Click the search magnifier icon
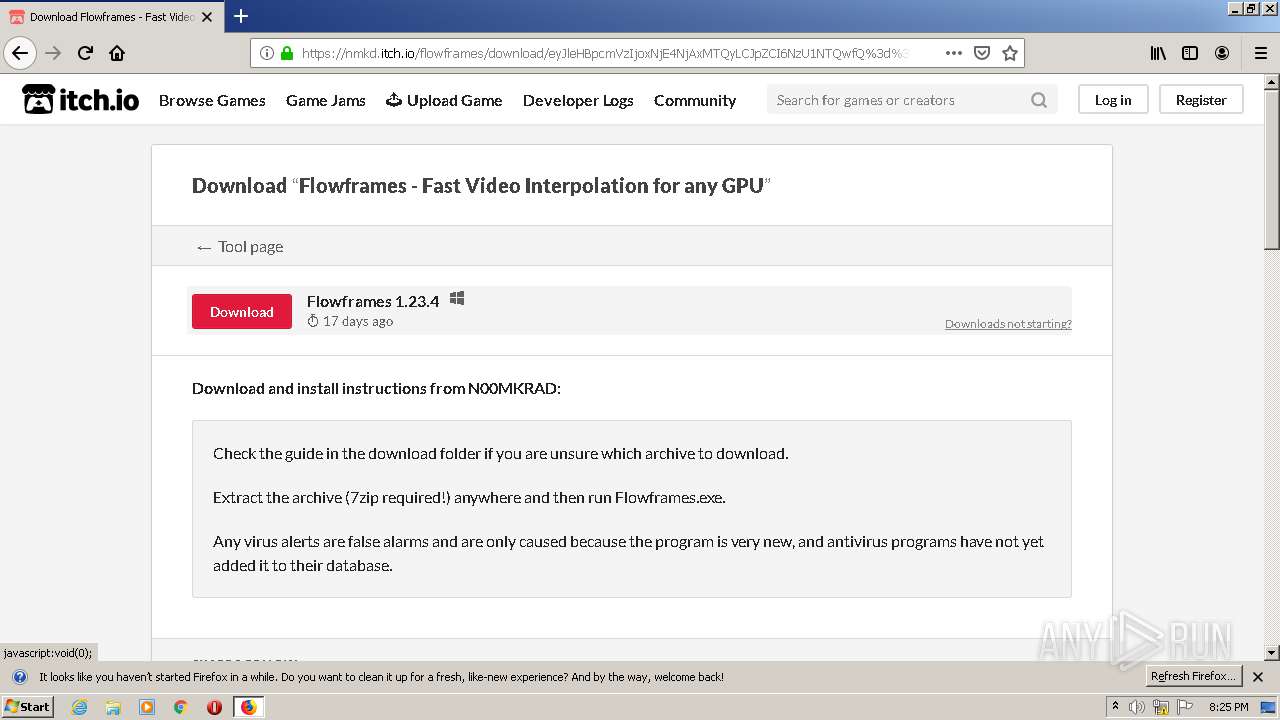1280x720 pixels. click(1039, 100)
